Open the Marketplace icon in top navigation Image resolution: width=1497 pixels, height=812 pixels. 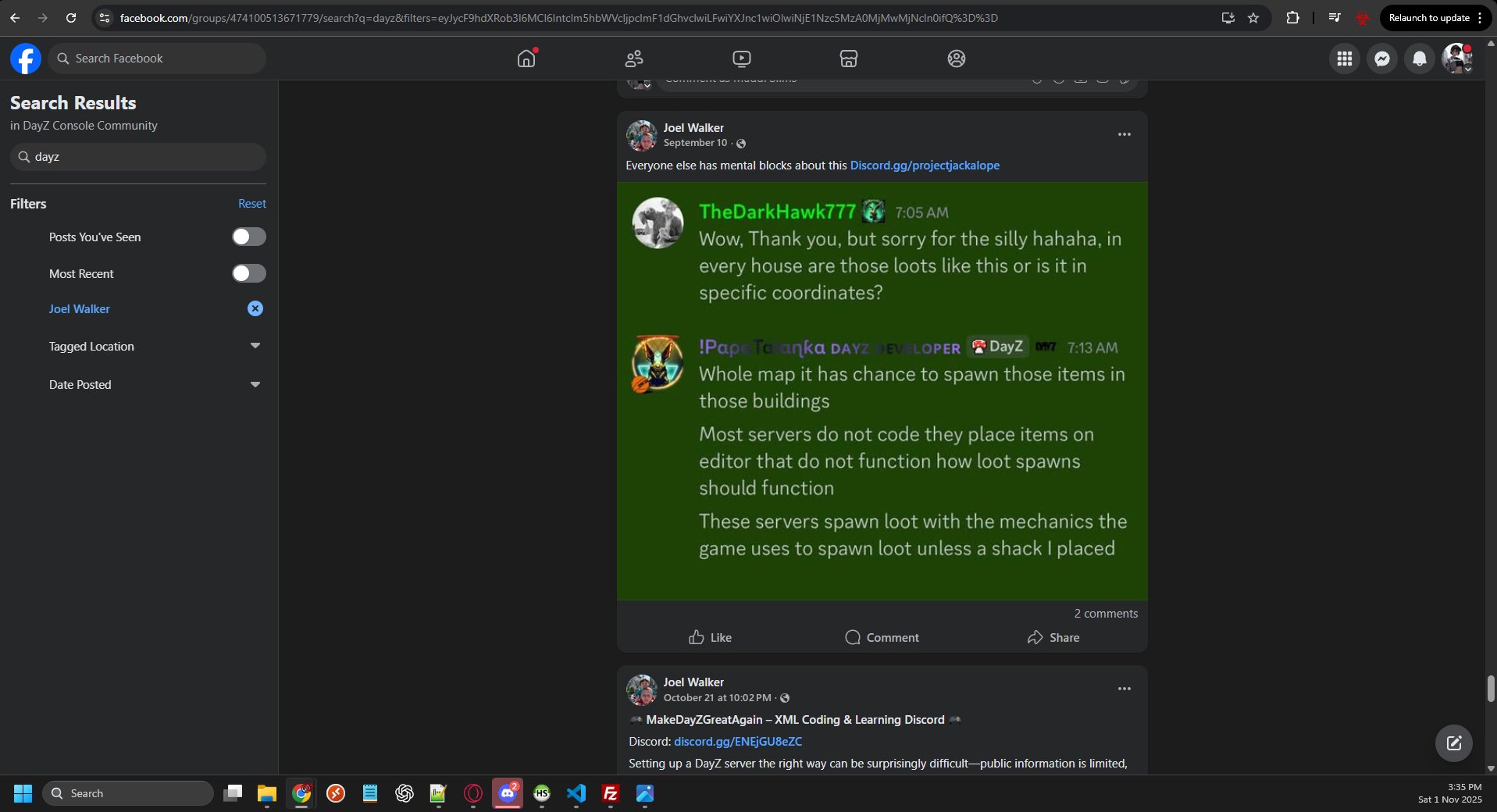tap(849, 59)
